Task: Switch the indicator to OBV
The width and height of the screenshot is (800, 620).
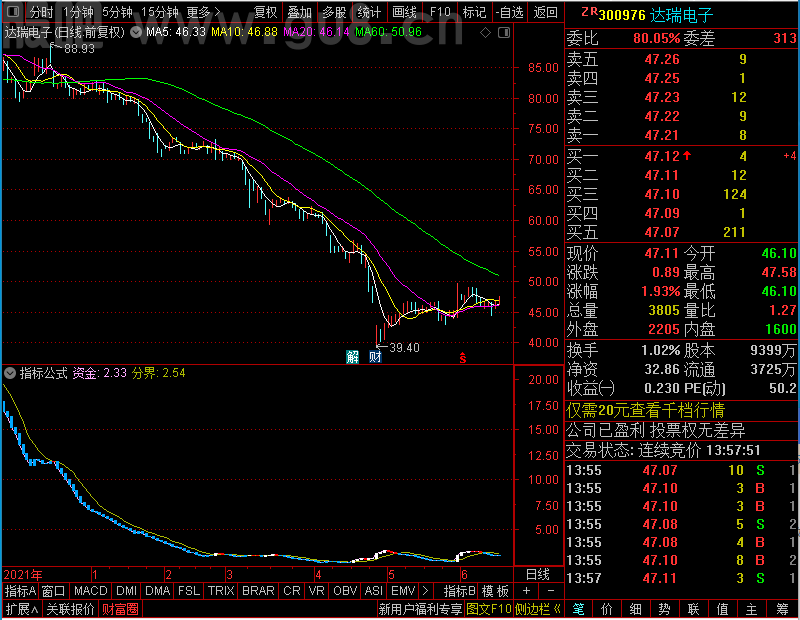Action: [x=345, y=591]
